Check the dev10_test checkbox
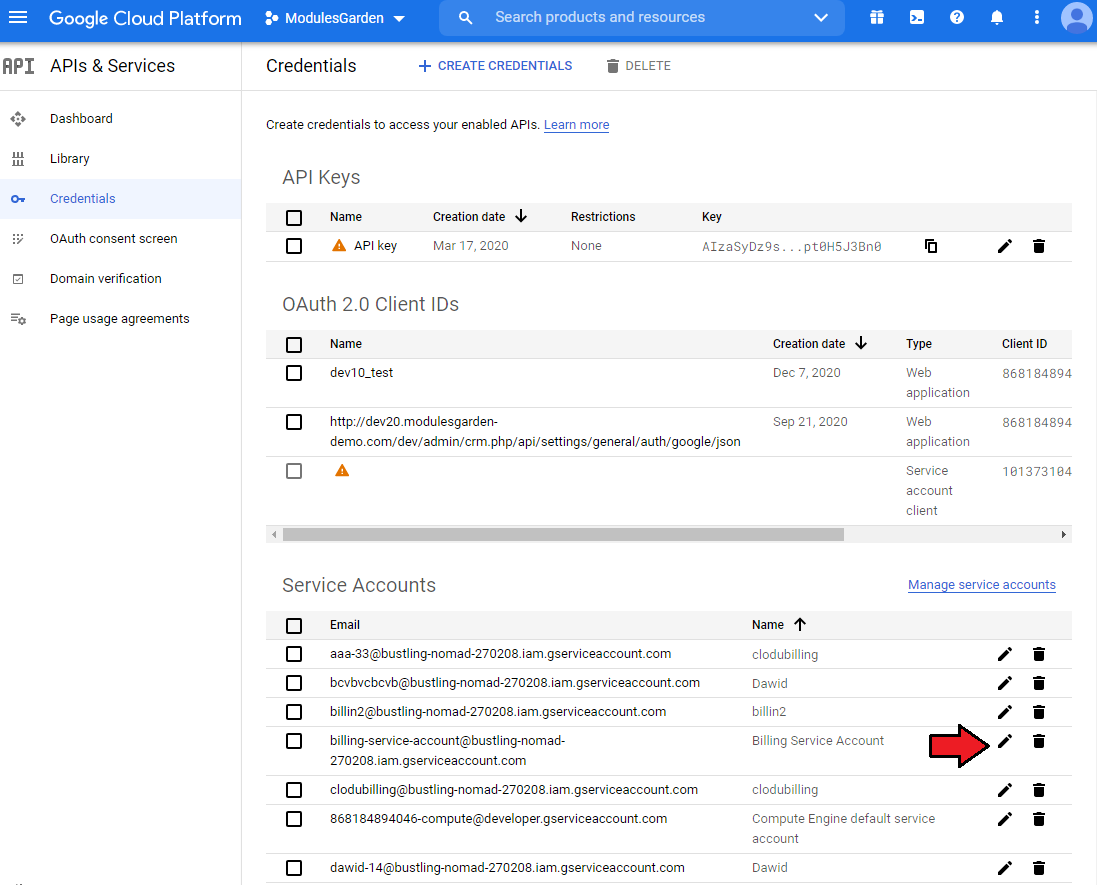 [294, 373]
